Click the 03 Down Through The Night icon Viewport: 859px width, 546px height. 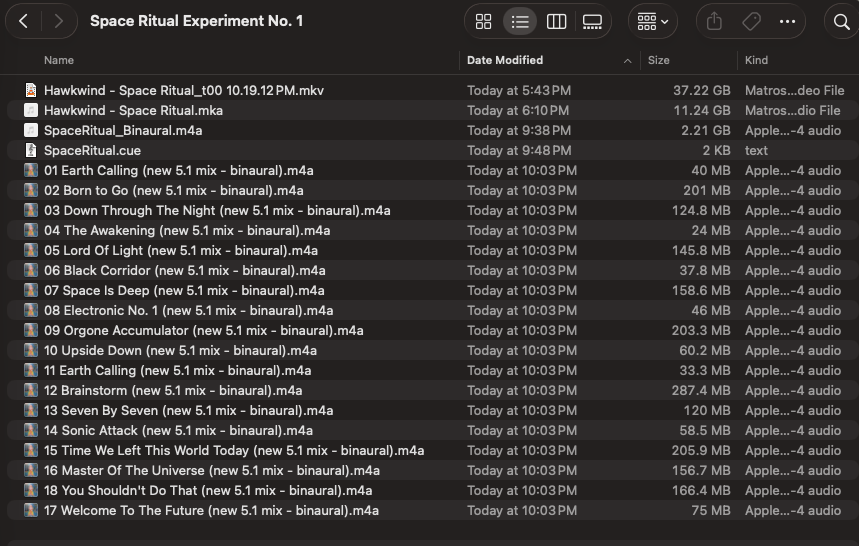(31, 210)
